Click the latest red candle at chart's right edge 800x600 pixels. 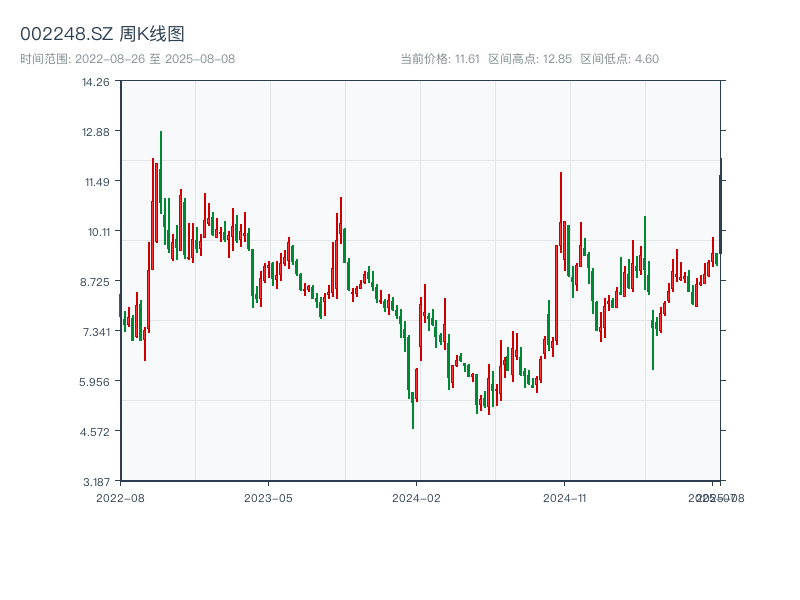pos(720,206)
